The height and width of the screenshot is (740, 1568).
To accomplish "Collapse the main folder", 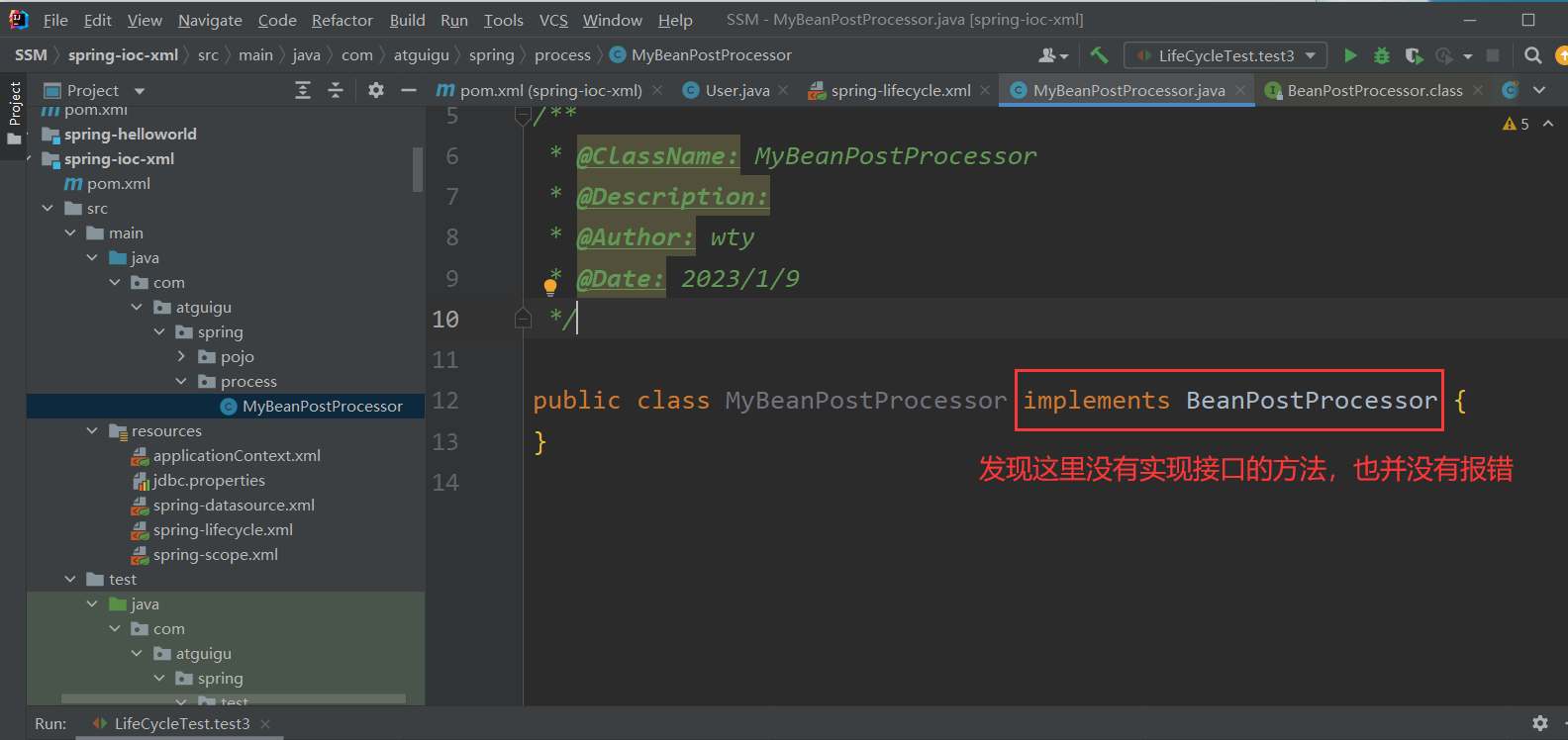I will (70, 232).
